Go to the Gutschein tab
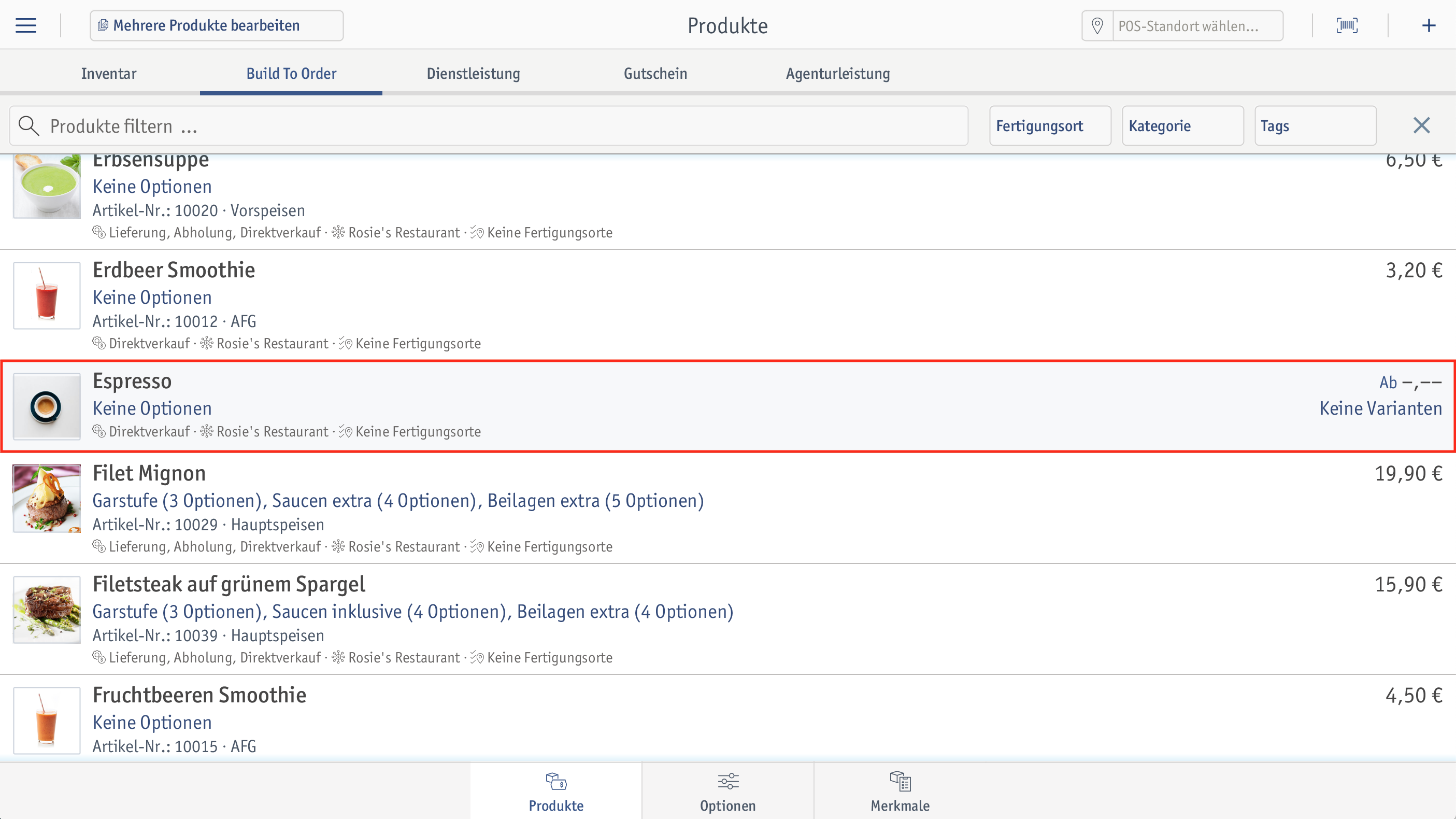 [x=655, y=74]
